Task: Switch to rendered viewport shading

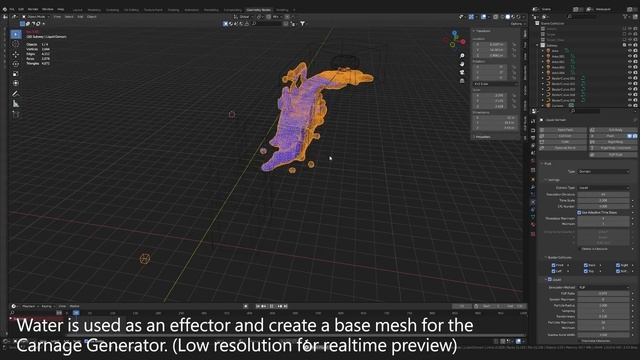Action: 518,17
